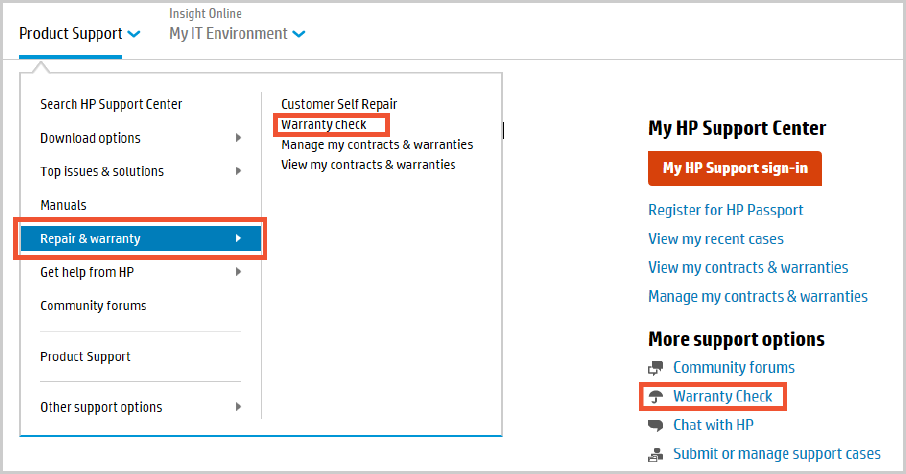This screenshot has height=474, width=906.
Task: Click the Community forums speech bubble icon
Action: [656, 368]
